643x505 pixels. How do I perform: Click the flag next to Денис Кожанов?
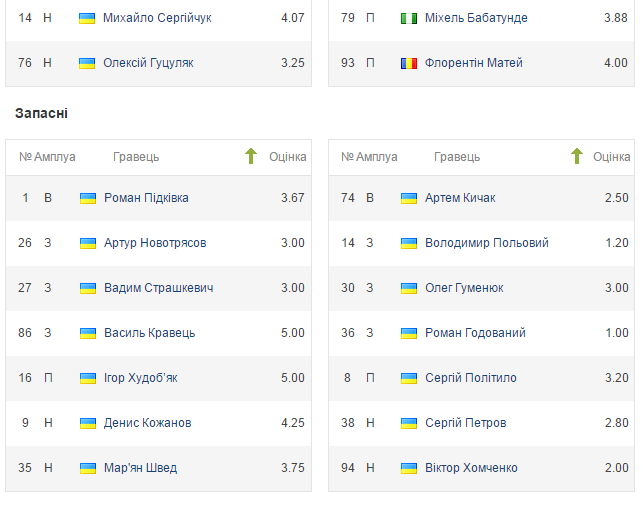[88, 423]
